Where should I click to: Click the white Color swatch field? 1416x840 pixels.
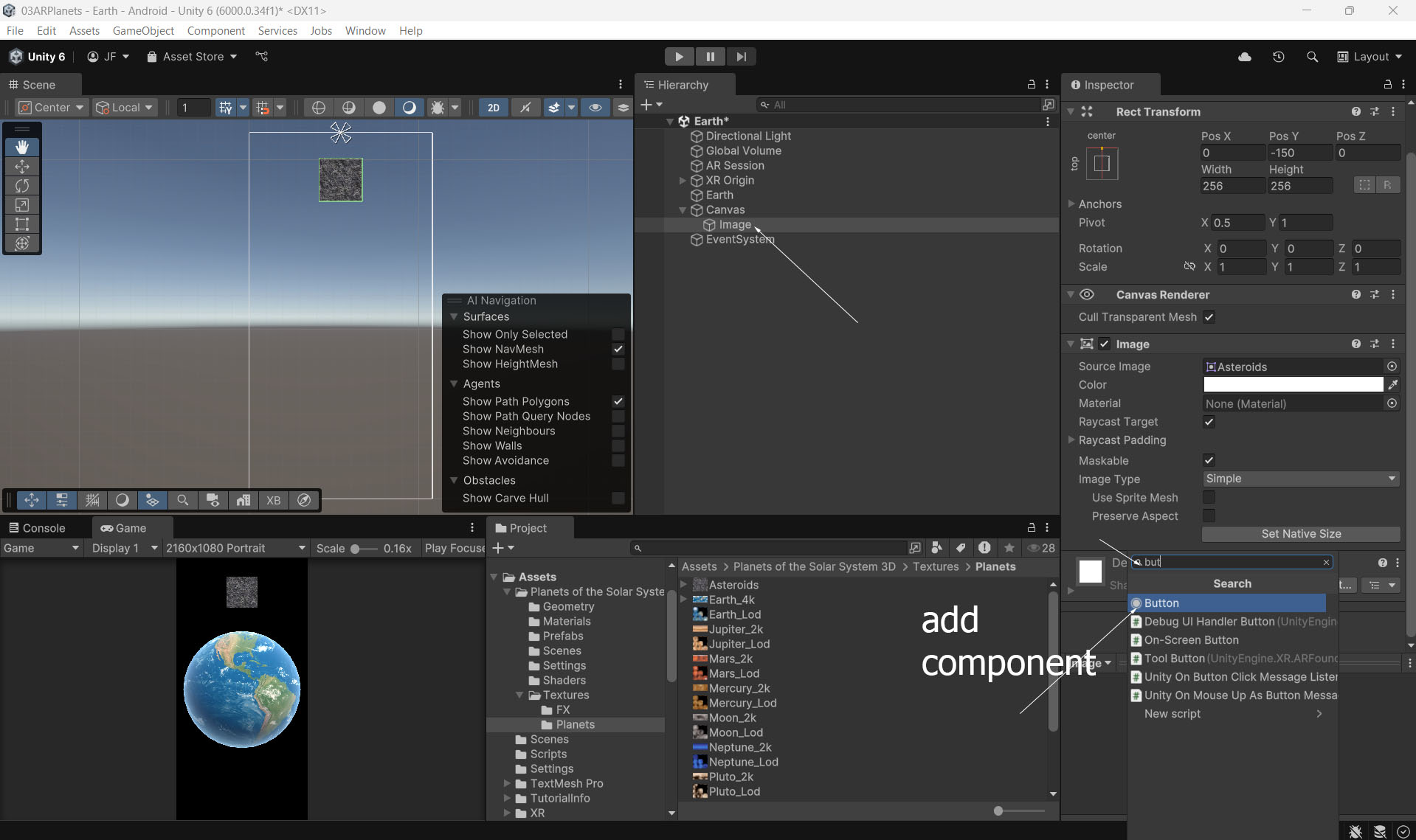coord(1293,385)
